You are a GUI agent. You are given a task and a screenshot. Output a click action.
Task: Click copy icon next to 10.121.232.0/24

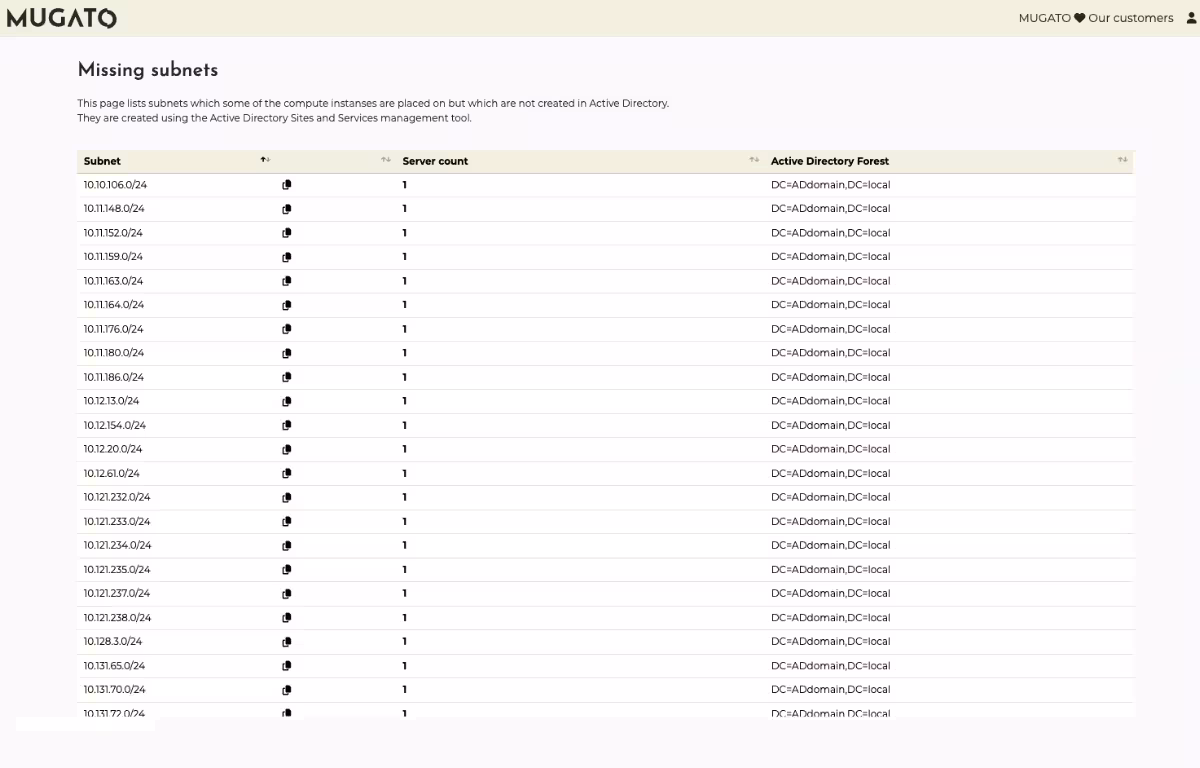(x=287, y=498)
